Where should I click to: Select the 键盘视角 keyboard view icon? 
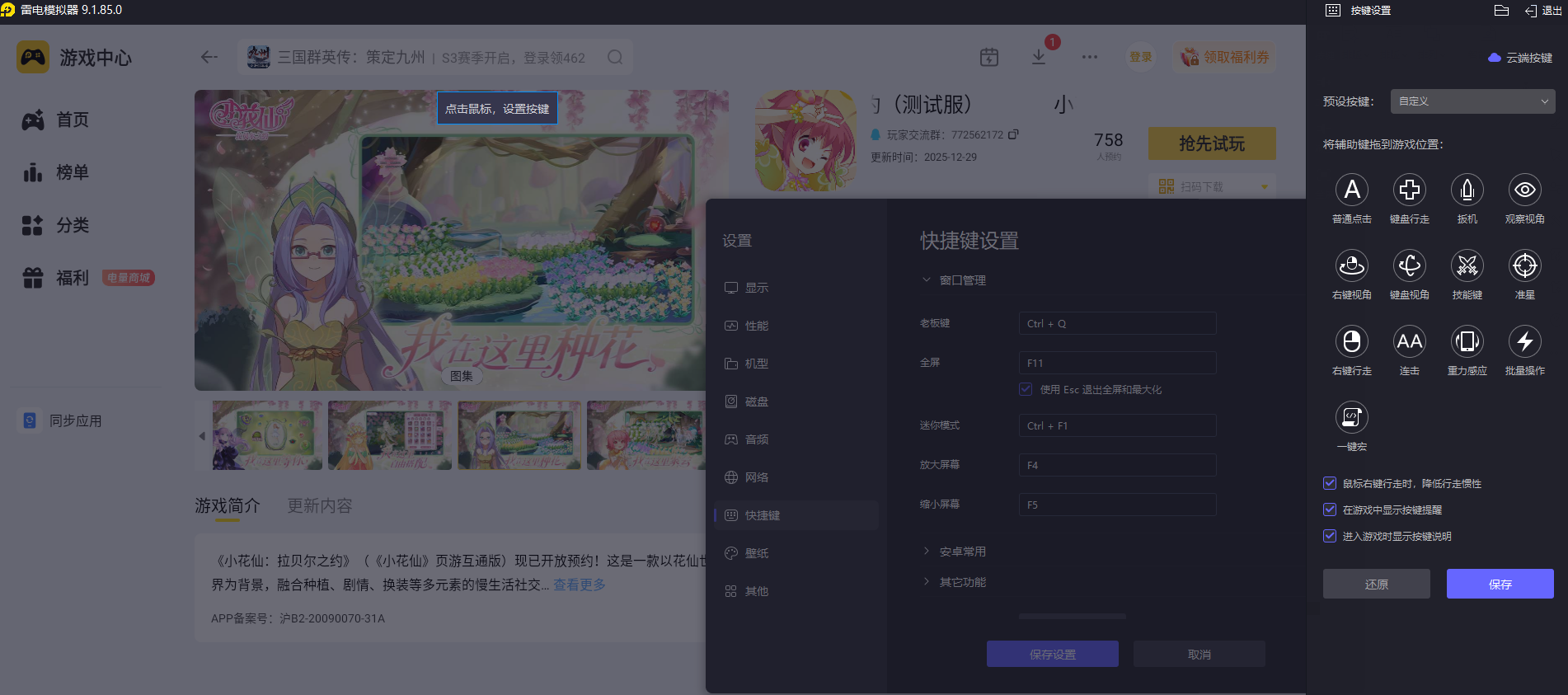click(1410, 265)
